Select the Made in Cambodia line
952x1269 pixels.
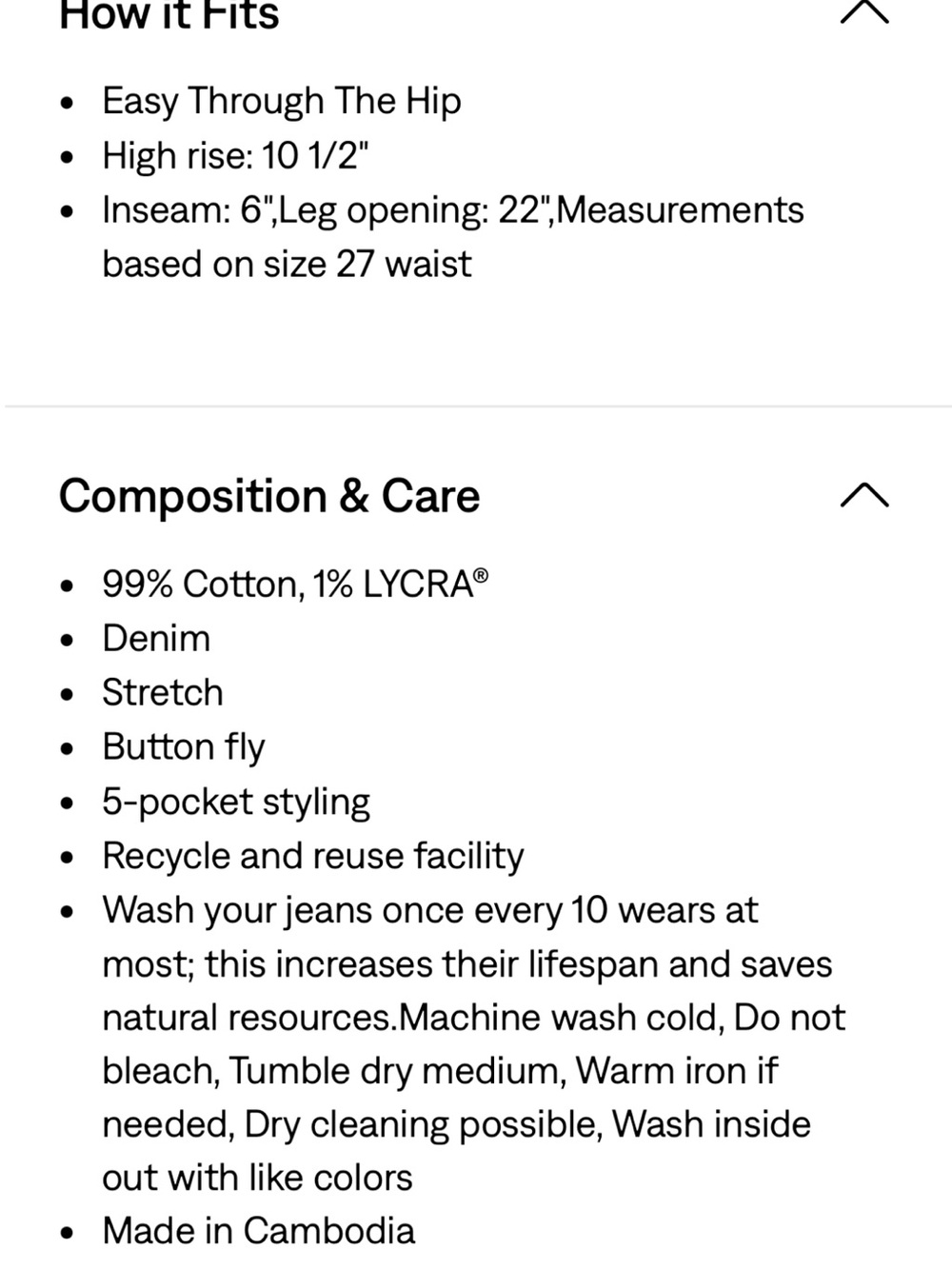(x=259, y=1231)
